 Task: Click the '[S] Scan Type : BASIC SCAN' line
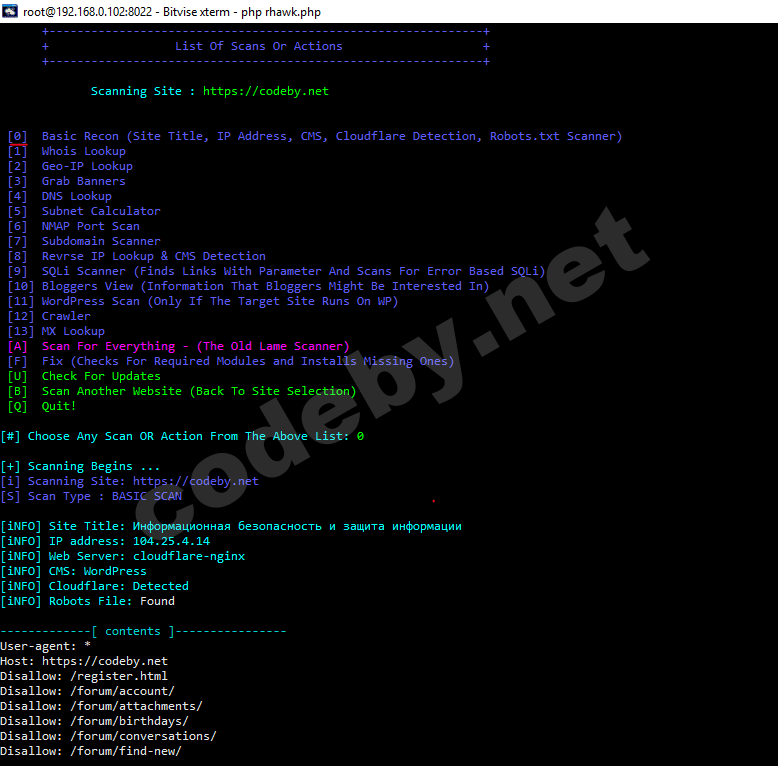coord(91,496)
